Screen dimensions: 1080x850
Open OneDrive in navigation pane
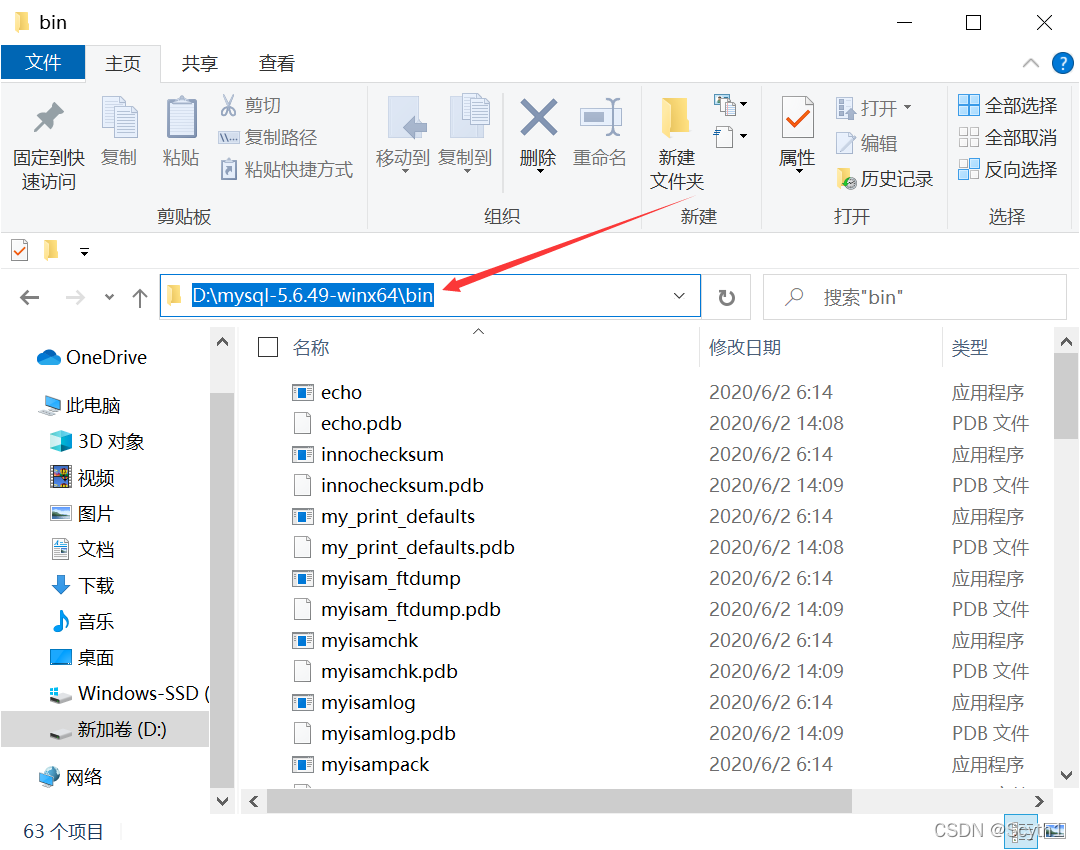92,357
